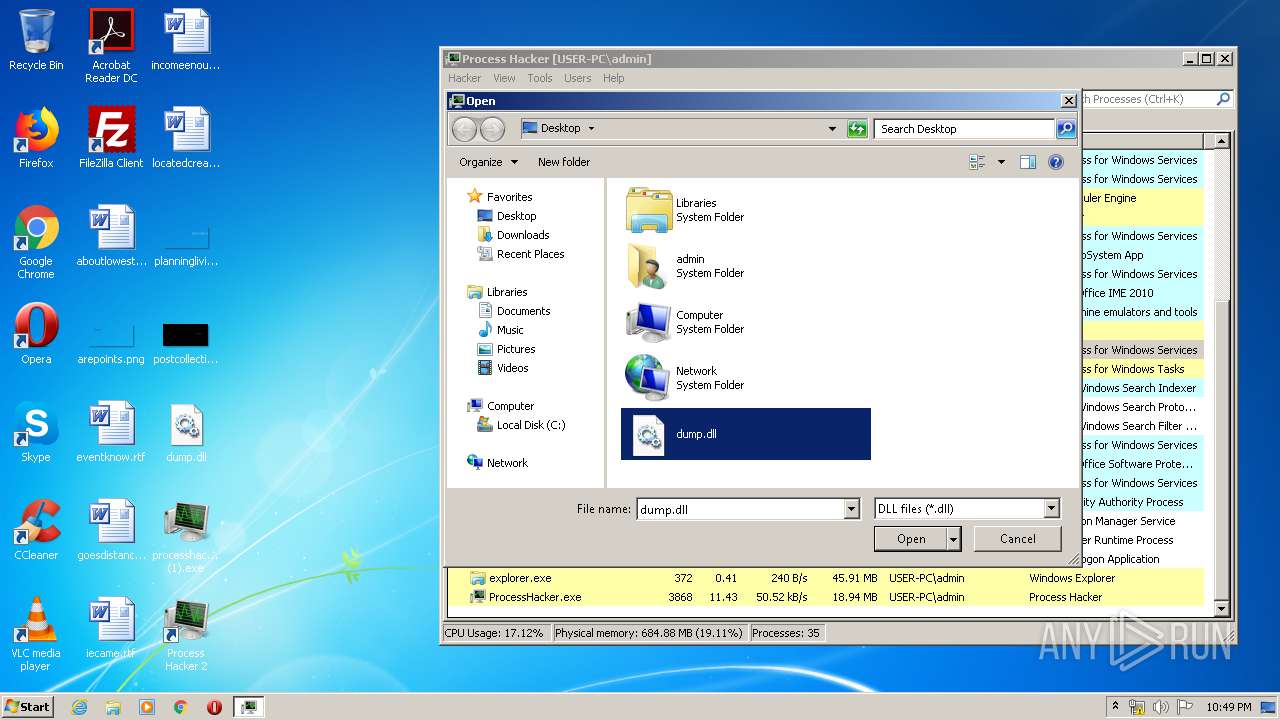This screenshot has height=720, width=1280.
Task: Select eventknow.rtf document on desktop
Action: (x=111, y=432)
